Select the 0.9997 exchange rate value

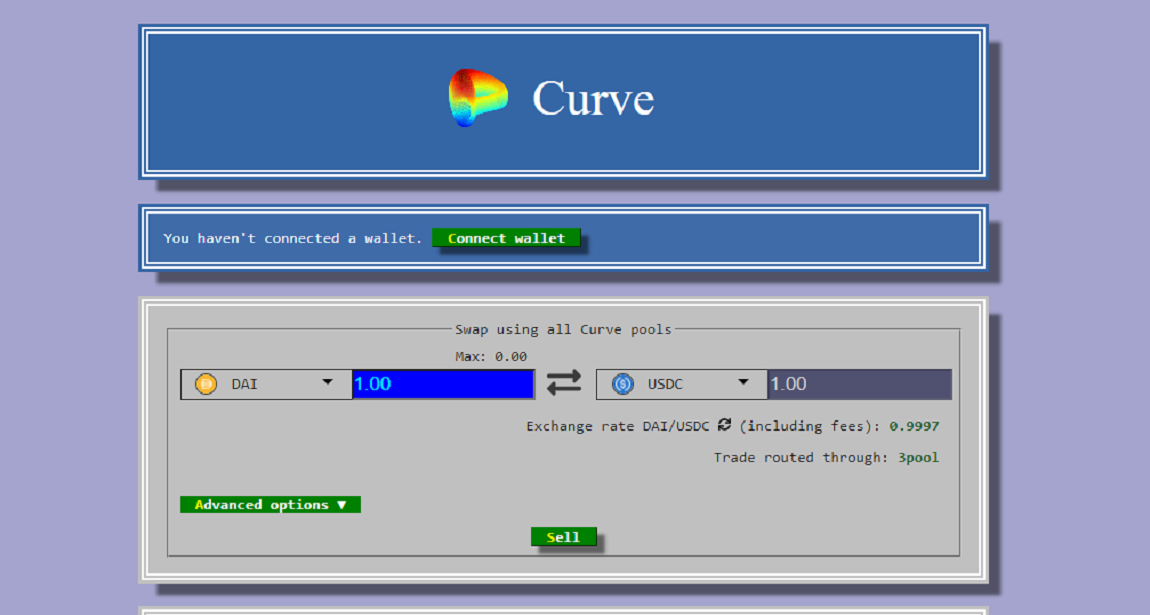pos(914,426)
